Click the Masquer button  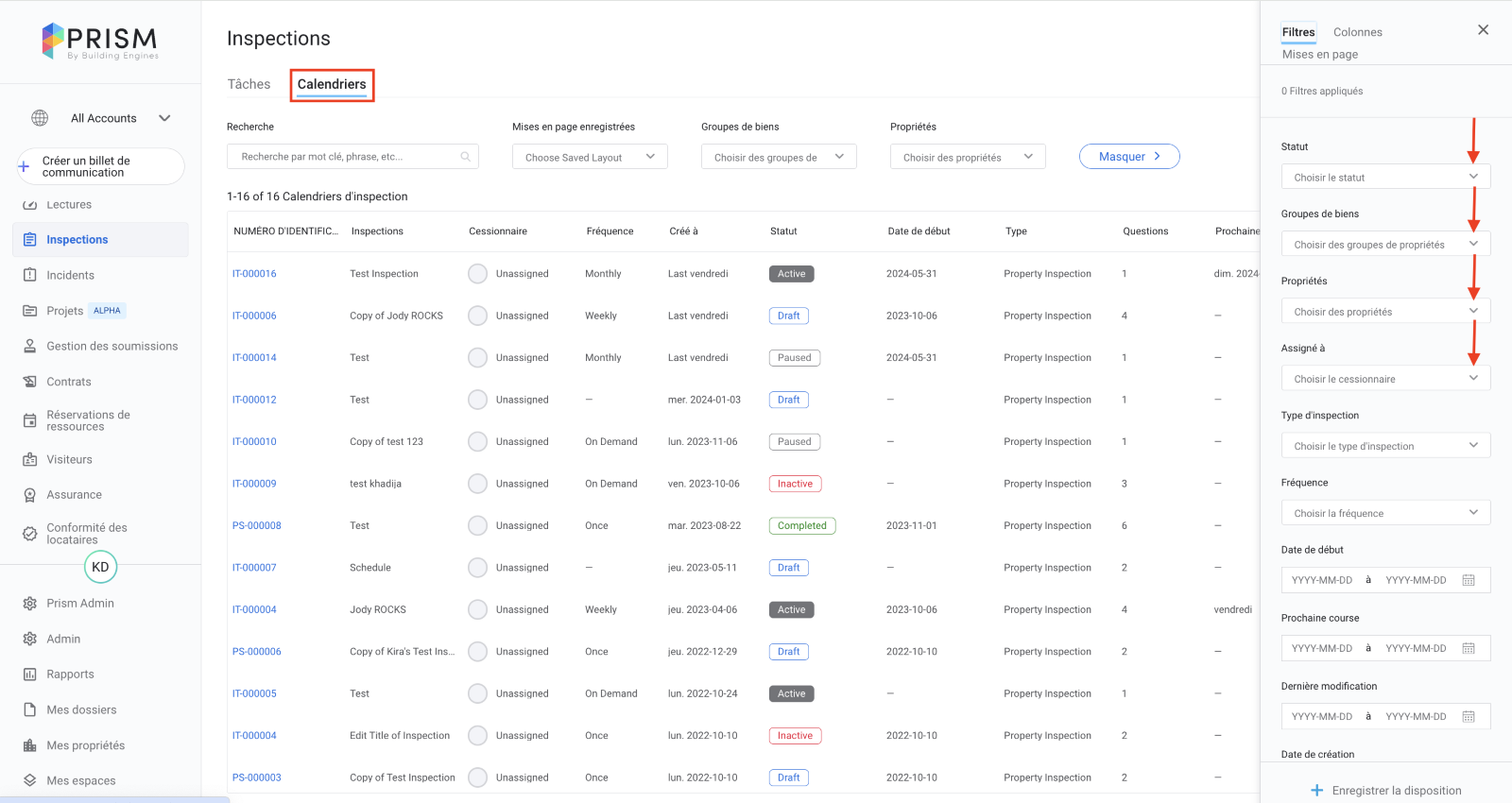(x=1129, y=157)
